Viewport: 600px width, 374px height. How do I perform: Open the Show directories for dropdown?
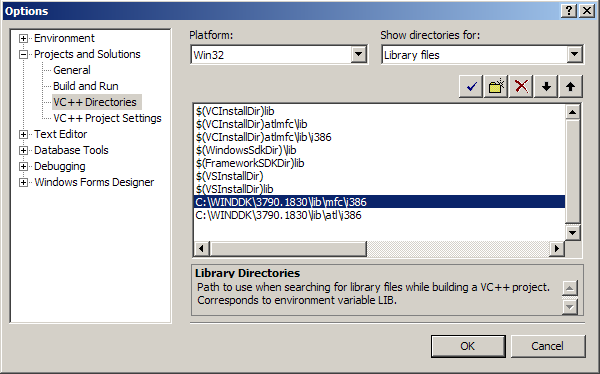click(574, 55)
